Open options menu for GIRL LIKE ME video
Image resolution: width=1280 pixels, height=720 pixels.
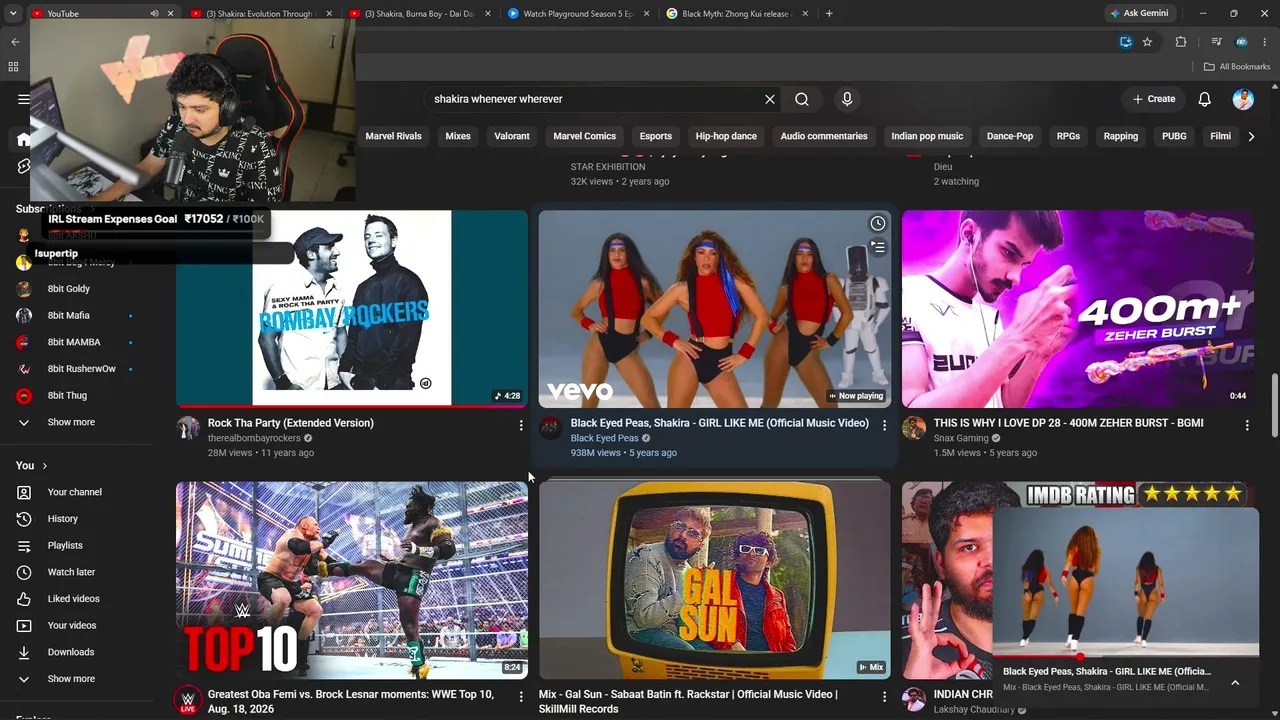pyautogui.click(x=884, y=425)
